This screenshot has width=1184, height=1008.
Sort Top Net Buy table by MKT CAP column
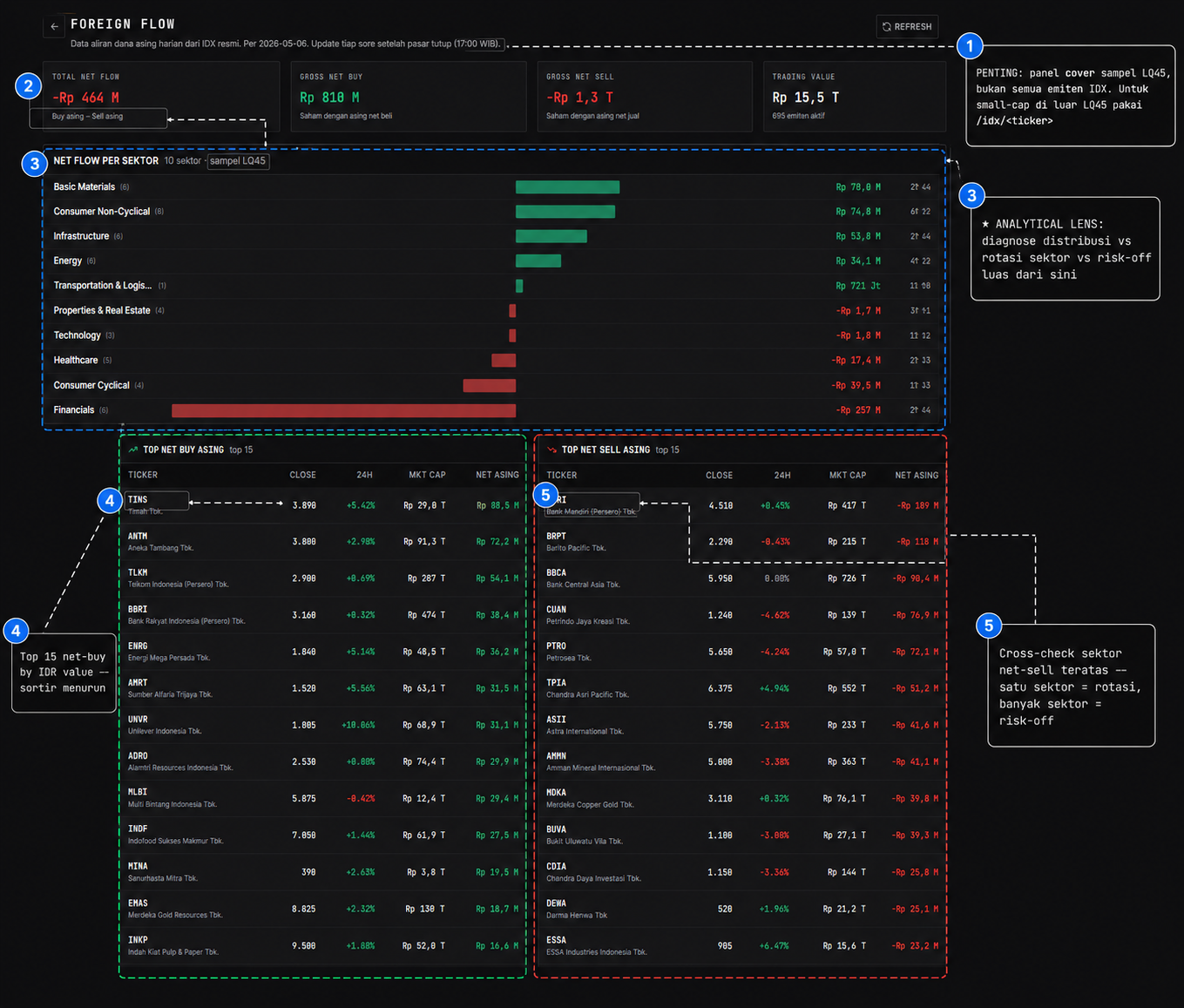pyautogui.click(x=427, y=475)
